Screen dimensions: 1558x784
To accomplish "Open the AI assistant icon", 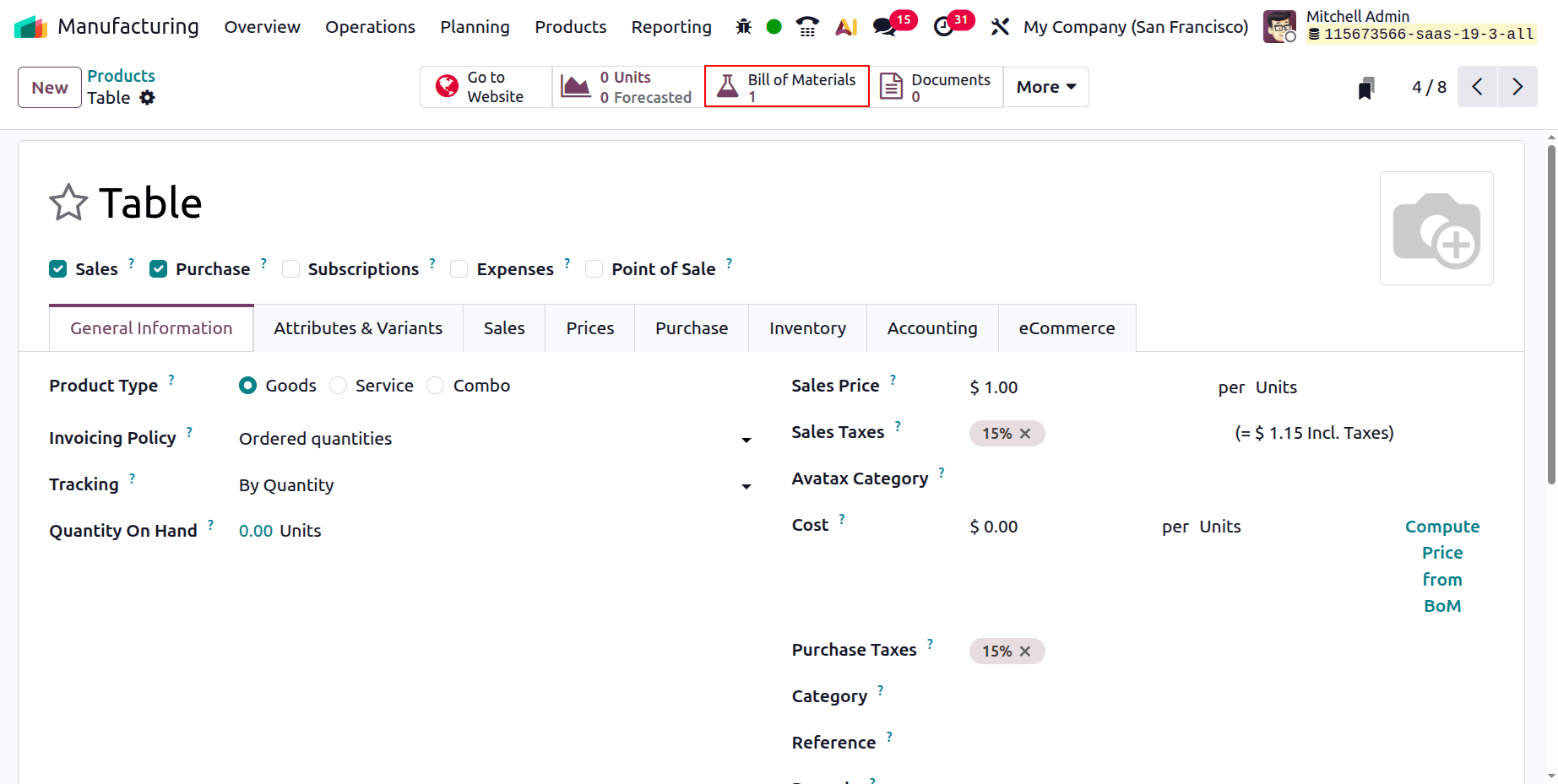I will (846, 27).
